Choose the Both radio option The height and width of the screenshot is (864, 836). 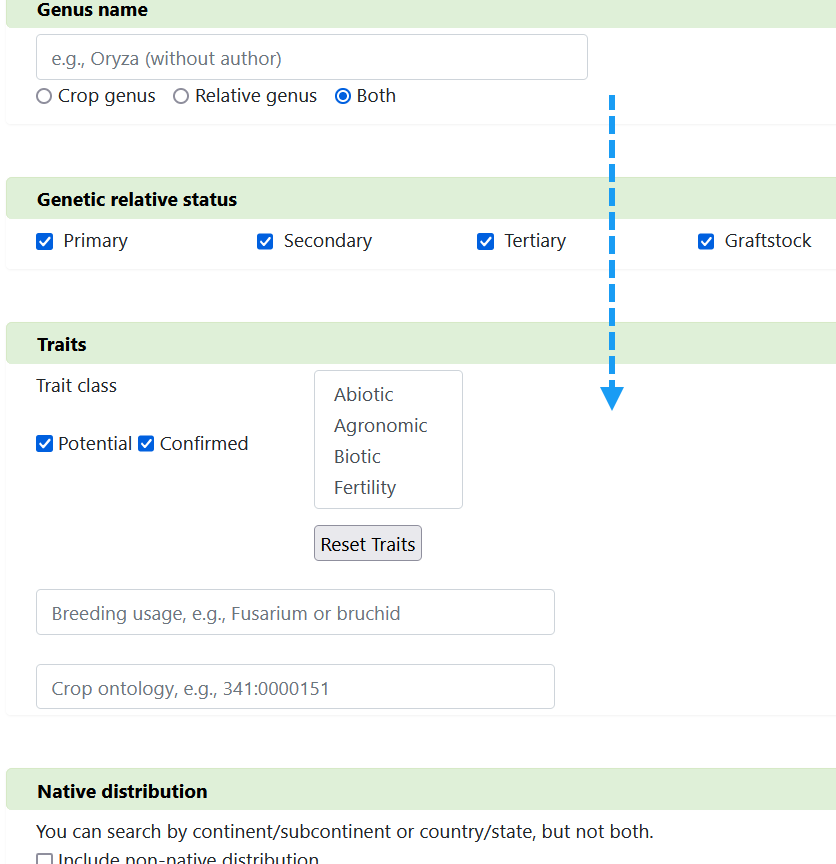pos(343,96)
